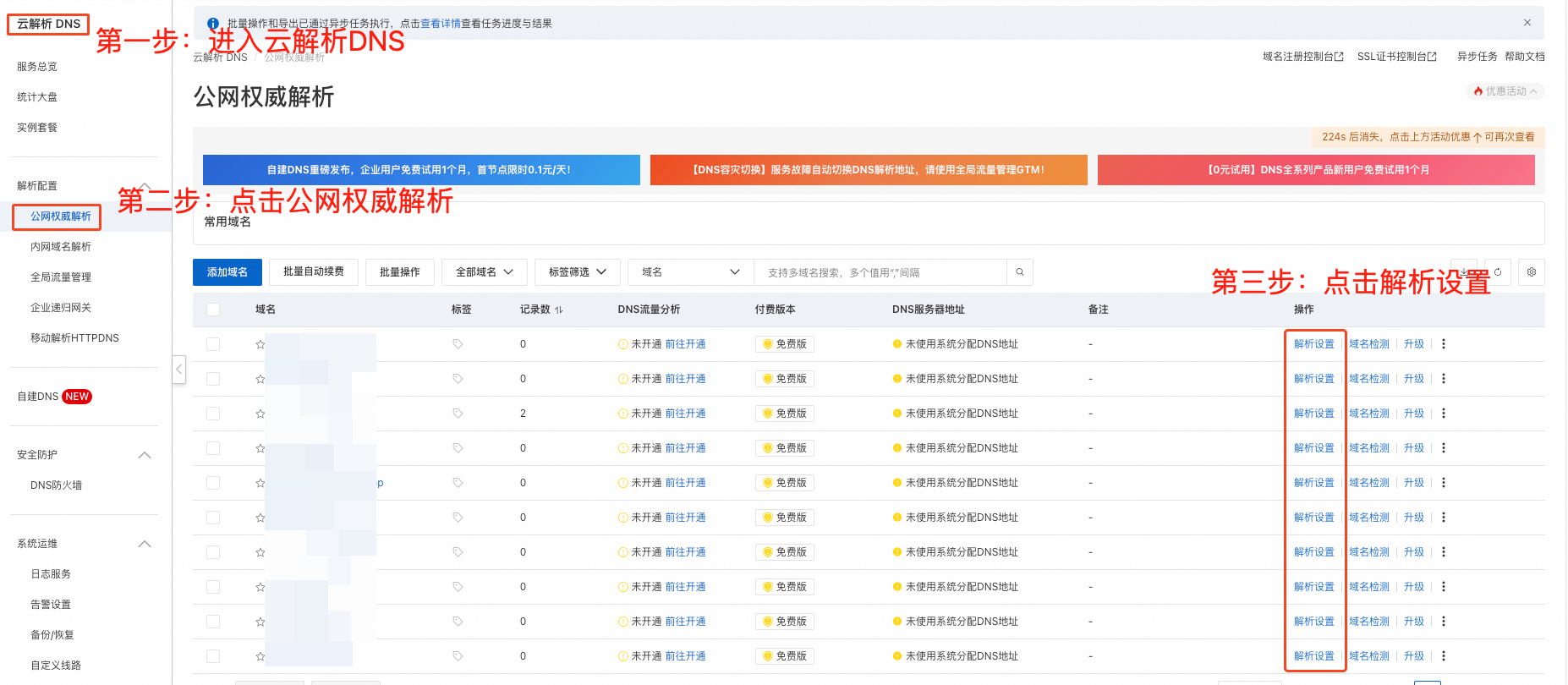
Task: Collapse the 优惠活动 promotions toggle
Action: coord(1505,91)
